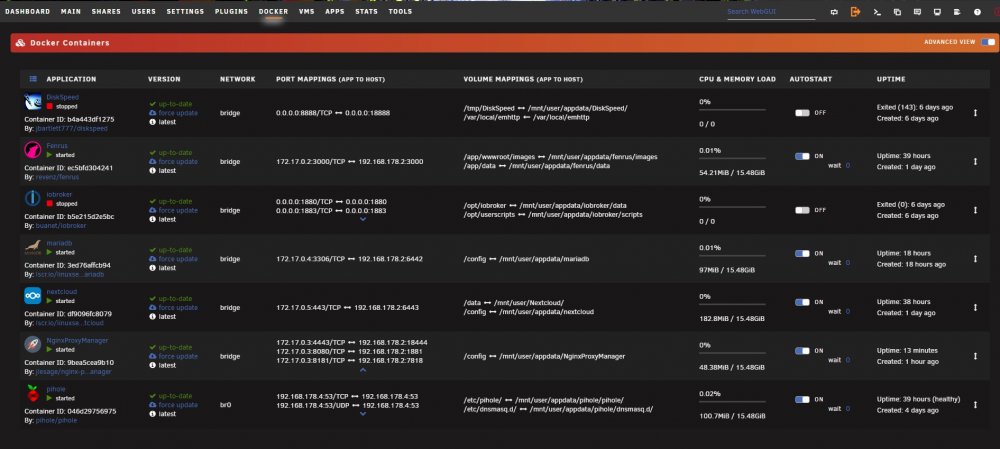Click the reorder arrow for pihole row

975,404
